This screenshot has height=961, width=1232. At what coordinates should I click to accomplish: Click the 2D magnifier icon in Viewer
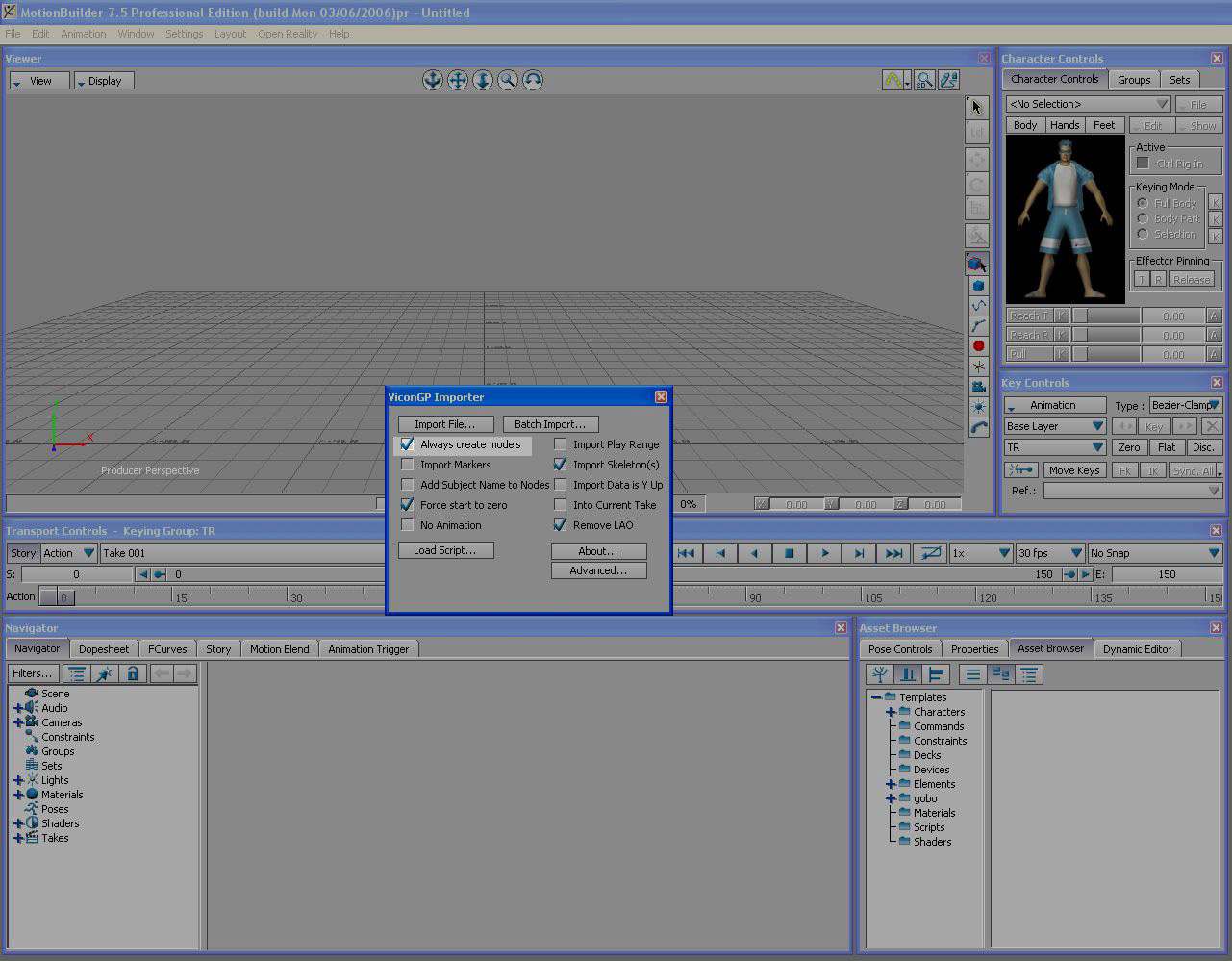924,81
